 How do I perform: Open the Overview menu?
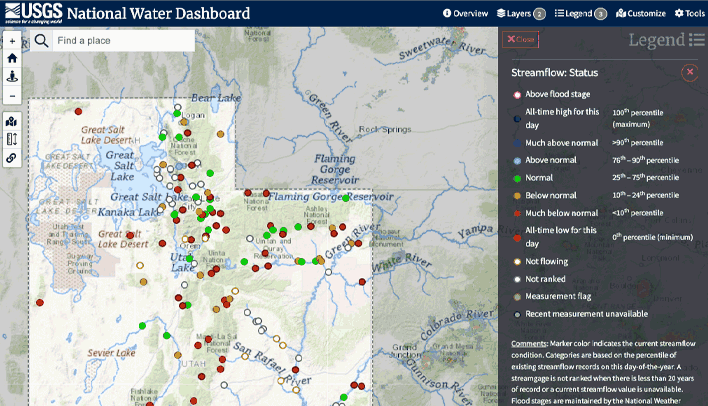466,14
